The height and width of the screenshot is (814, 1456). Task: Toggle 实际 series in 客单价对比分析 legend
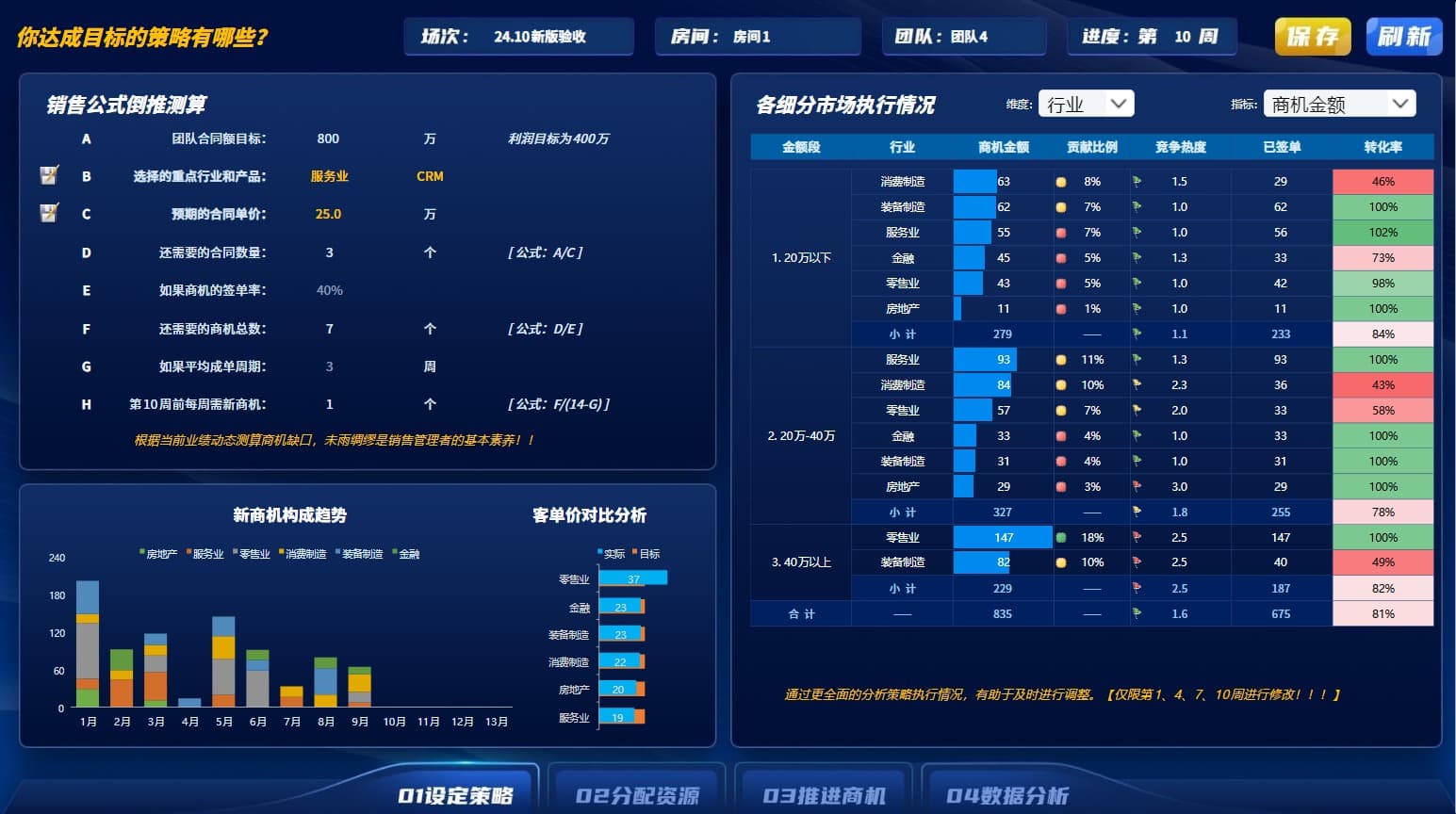pyautogui.click(x=611, y=554)
